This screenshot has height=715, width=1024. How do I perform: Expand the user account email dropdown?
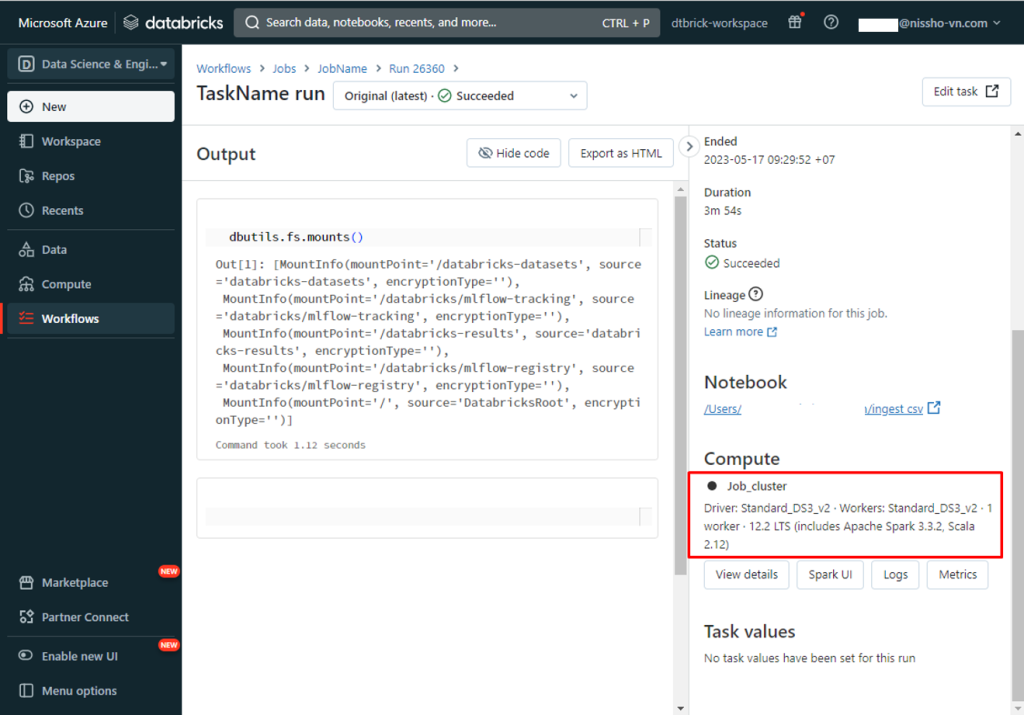pos(930,23)
